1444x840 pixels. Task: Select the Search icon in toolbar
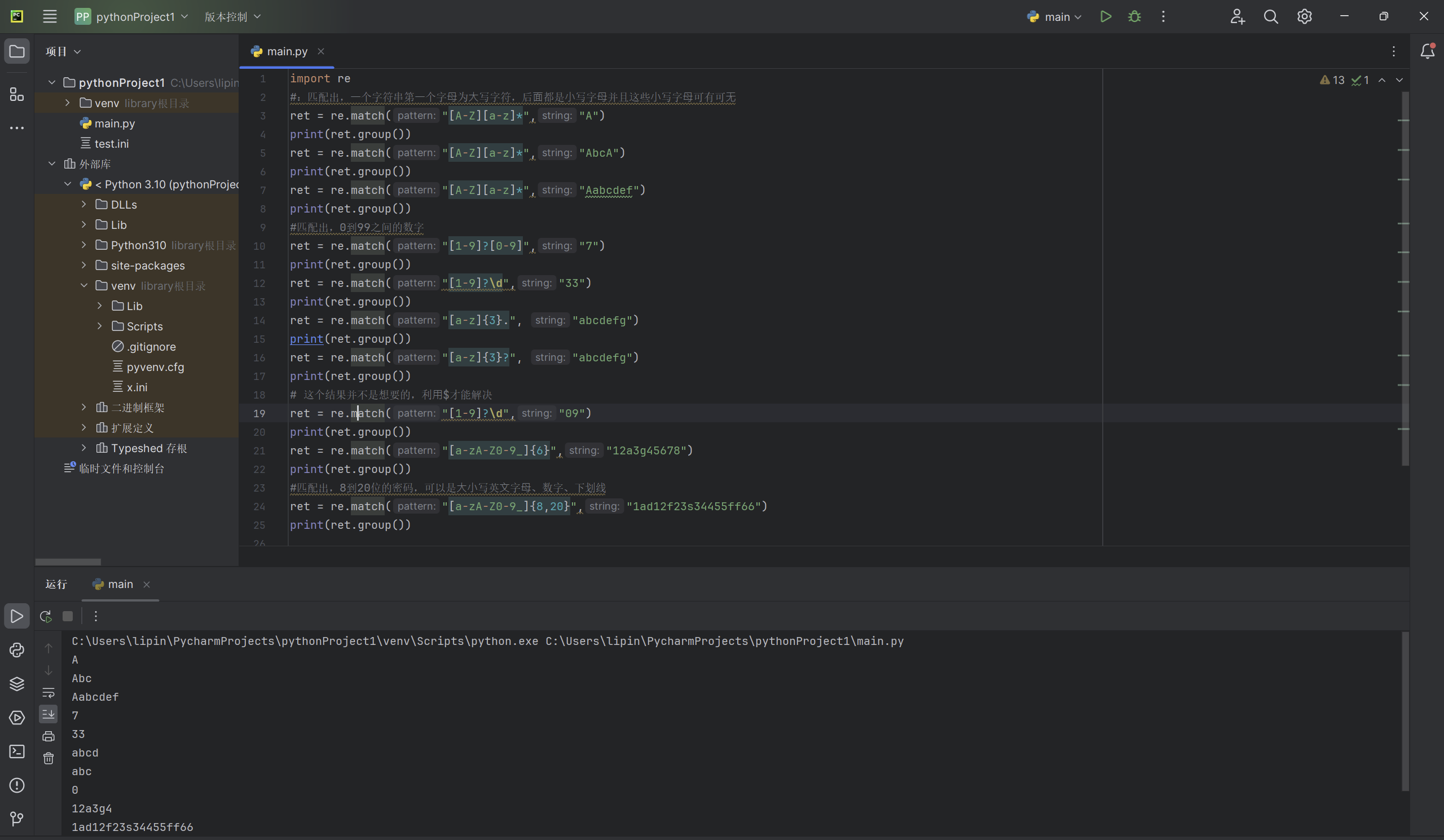tap(1270, 16)
